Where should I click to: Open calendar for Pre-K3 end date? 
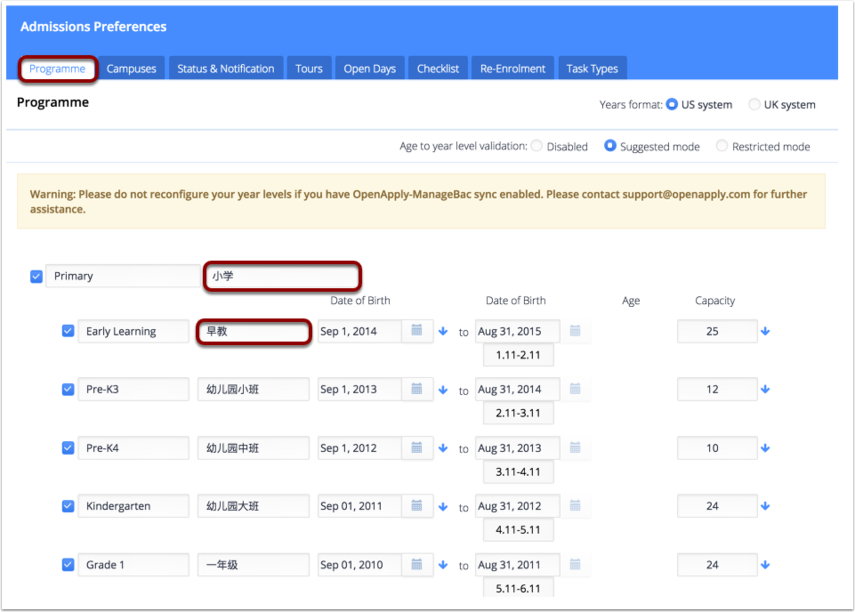click(x=575, y=389)
